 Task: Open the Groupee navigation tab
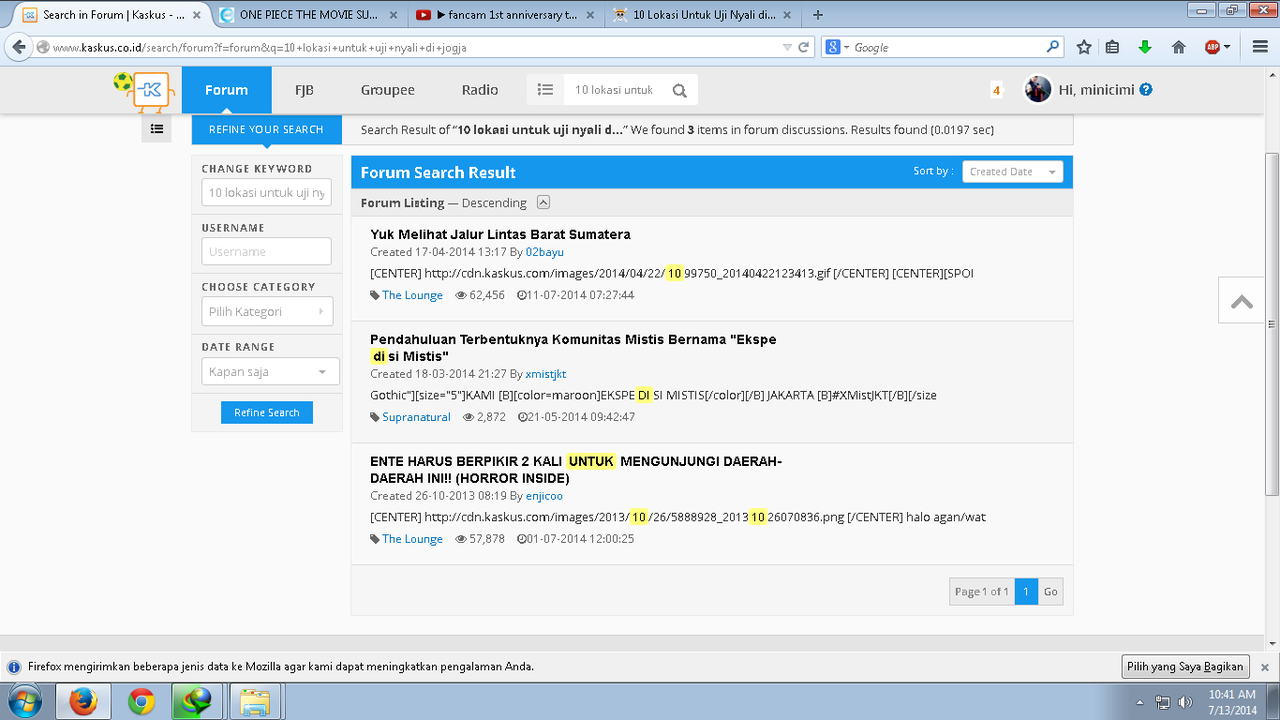click(388, 90)
